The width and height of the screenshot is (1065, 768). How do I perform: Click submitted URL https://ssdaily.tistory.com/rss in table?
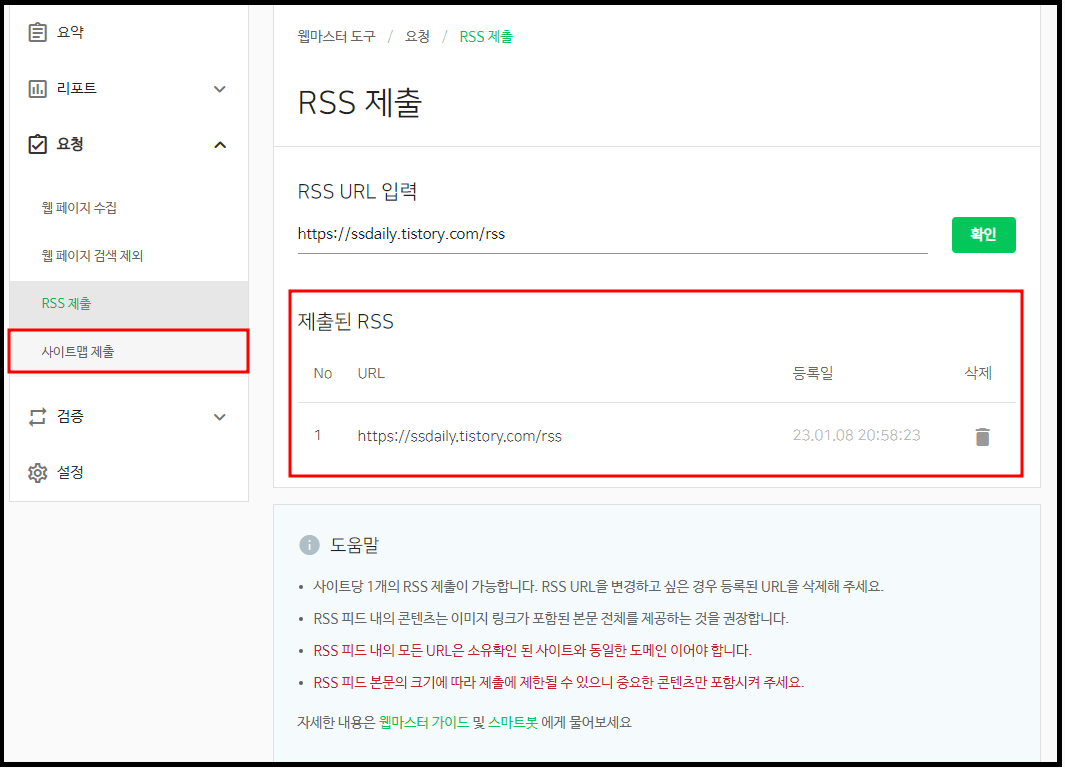(x=460, y=436)
